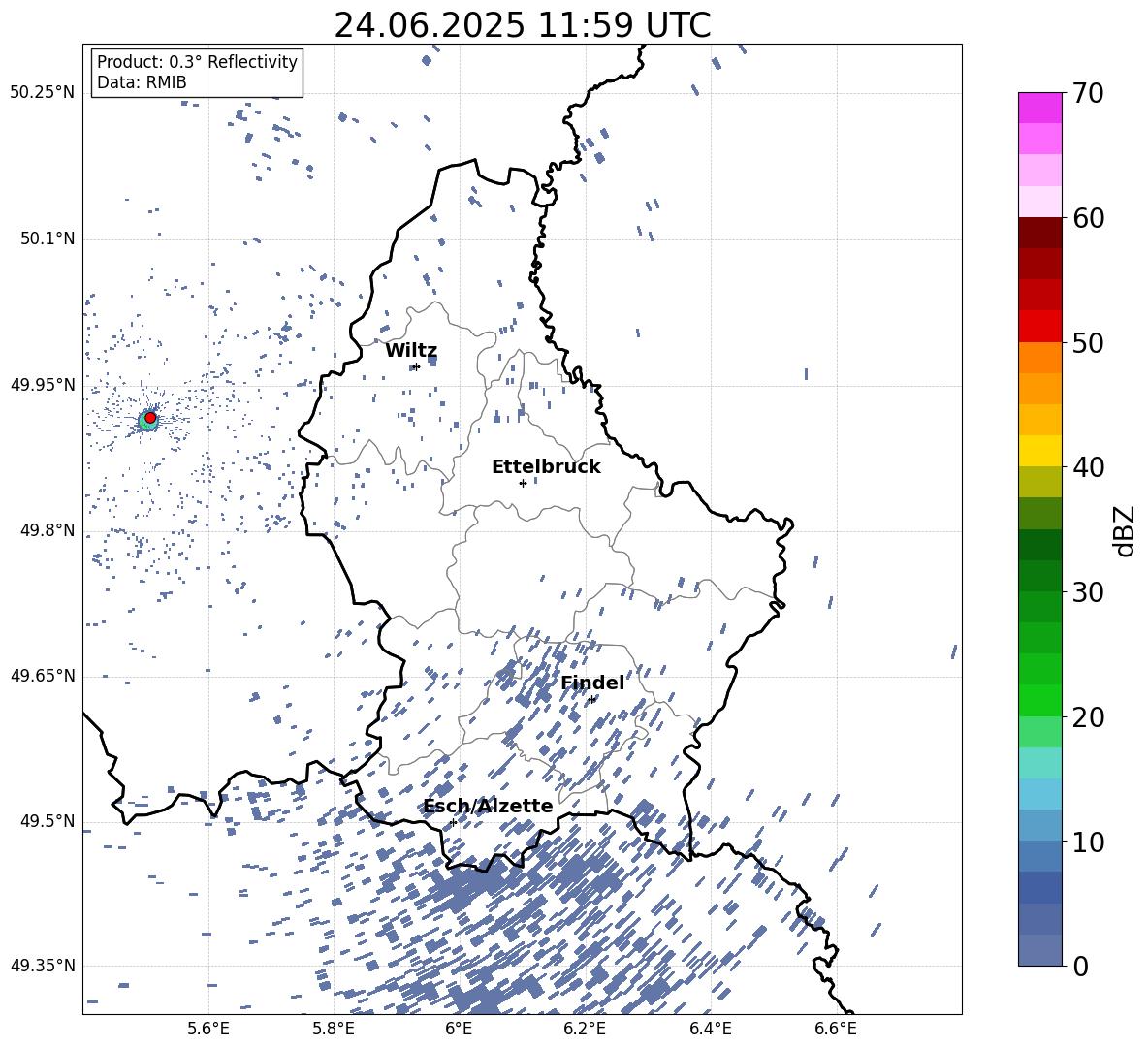Click the dark maroon colorbar segment below 60
1148x1048 pixels.
[x=1039, y=233]
